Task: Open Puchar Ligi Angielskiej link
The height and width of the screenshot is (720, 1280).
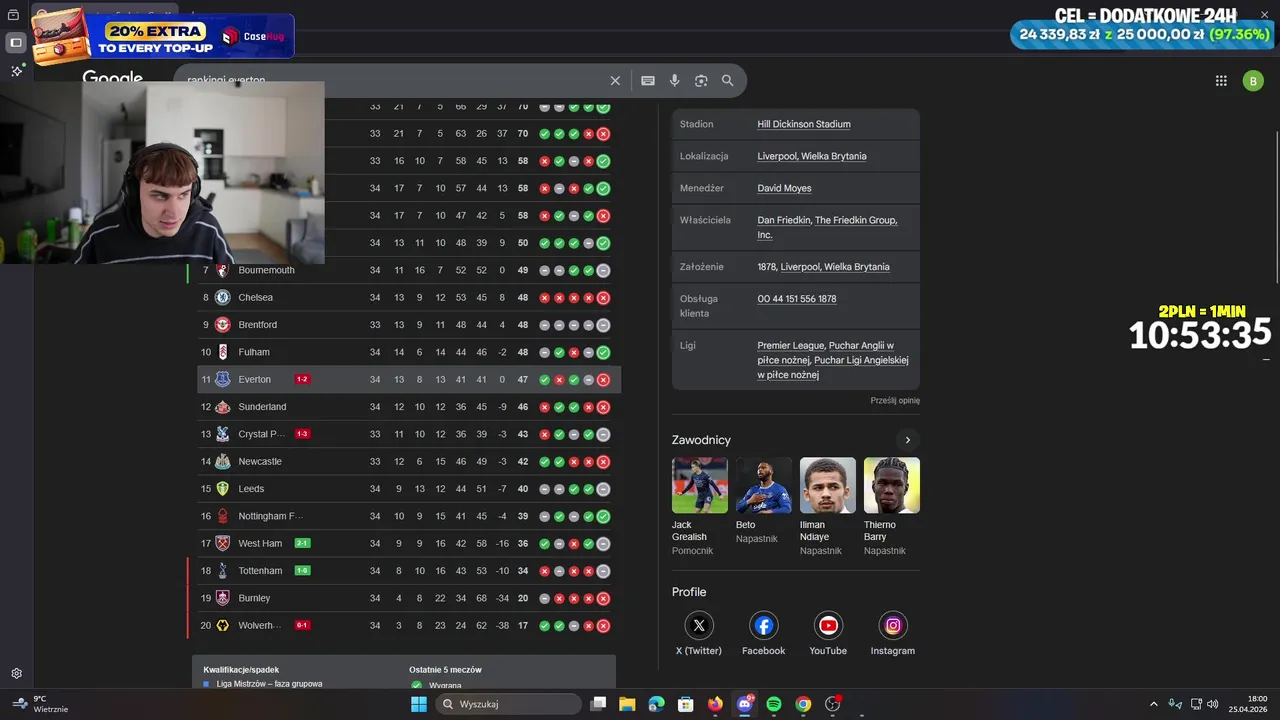Action: [x=833, y=367]
